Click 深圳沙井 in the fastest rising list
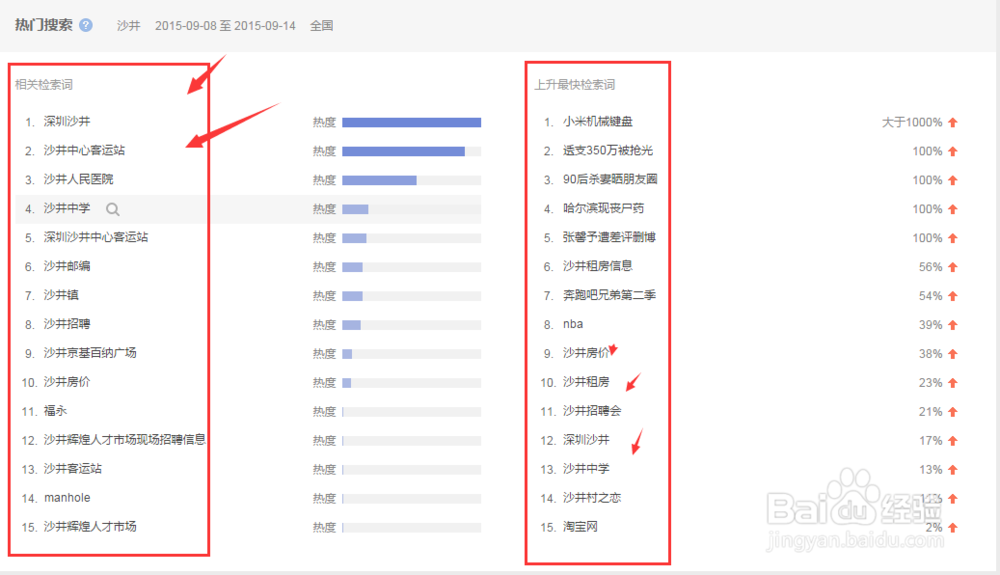 coord(586,440)
